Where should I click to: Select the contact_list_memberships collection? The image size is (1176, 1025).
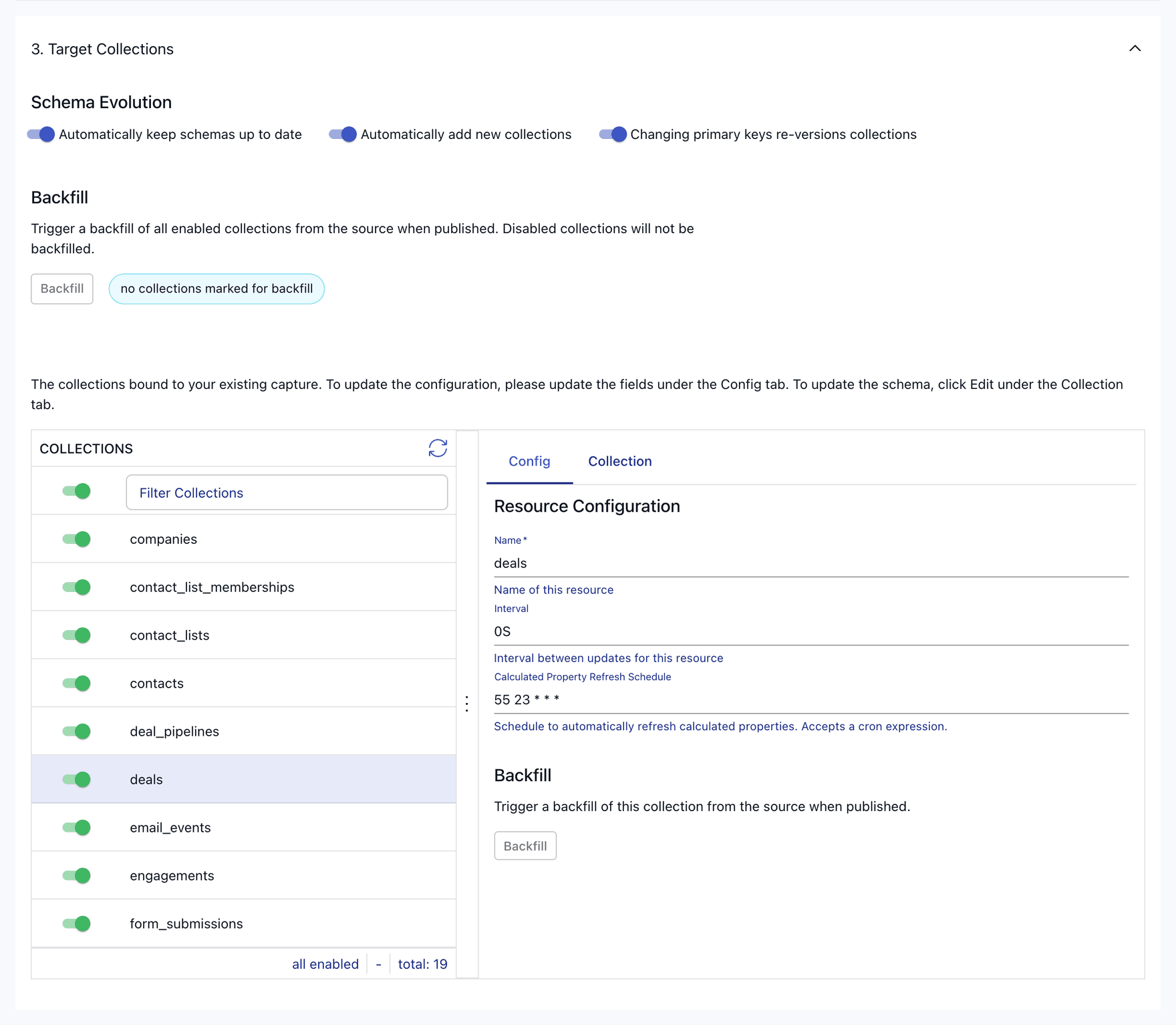244,587
